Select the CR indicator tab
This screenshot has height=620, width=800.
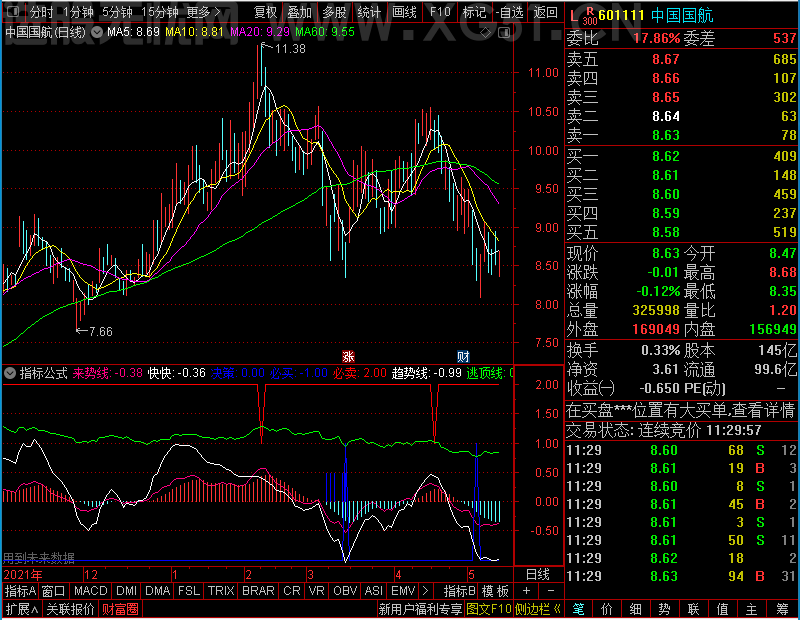point(292,591)
